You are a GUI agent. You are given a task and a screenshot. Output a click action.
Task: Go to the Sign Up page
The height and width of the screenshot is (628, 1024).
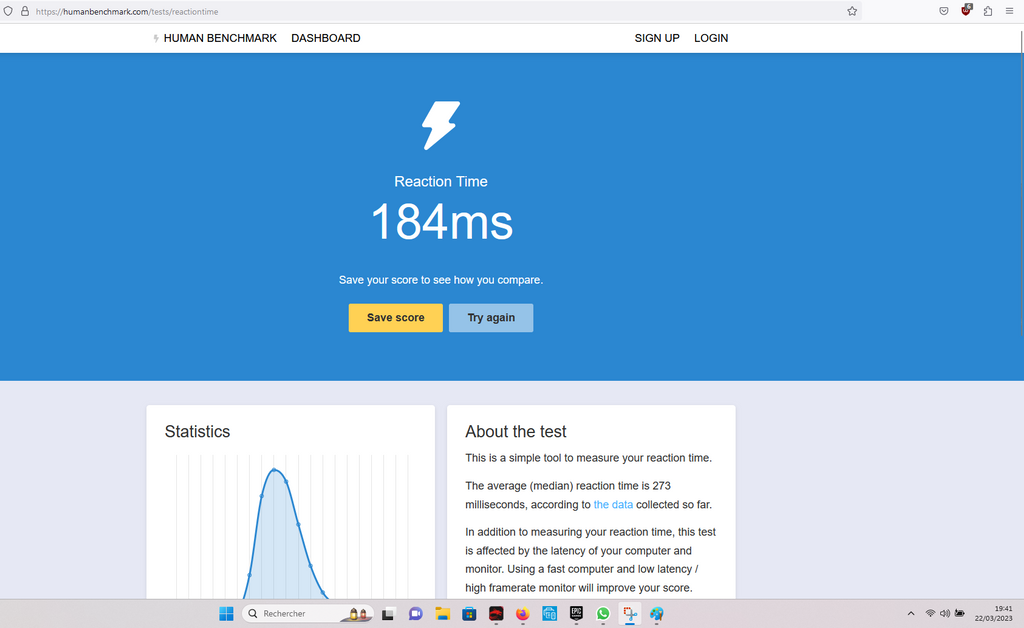tap(657, 38)
